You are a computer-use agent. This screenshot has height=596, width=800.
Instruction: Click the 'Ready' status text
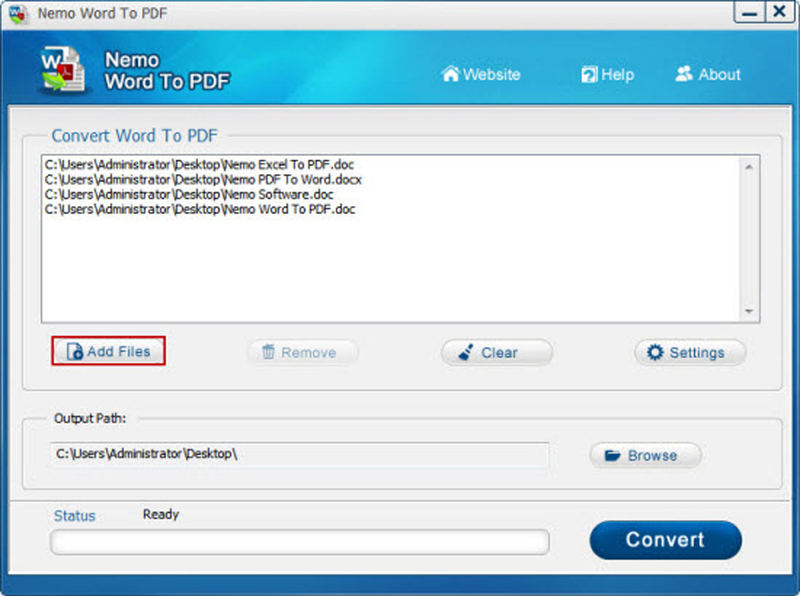tap(161, 514)
